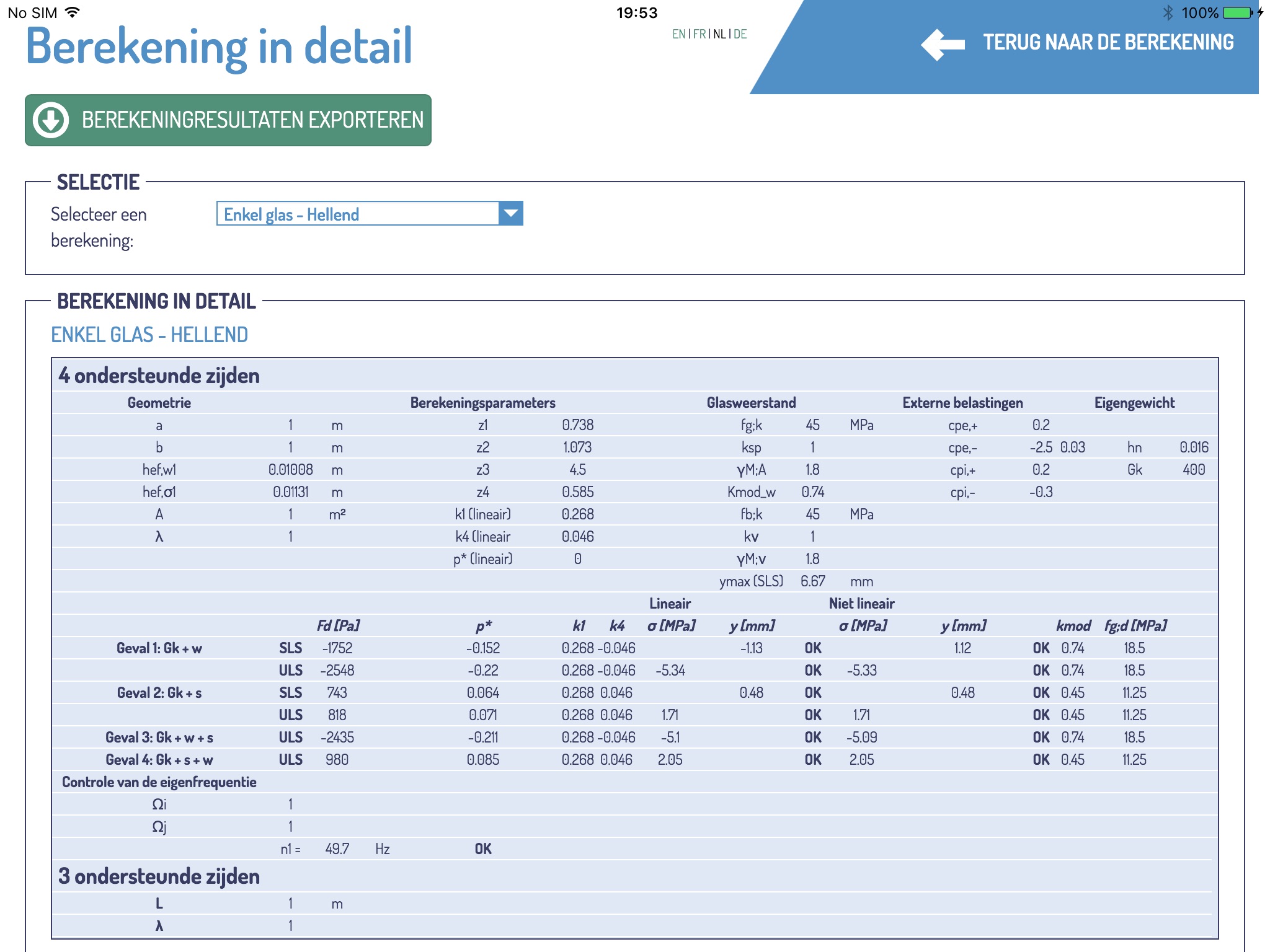Switch language to FR
The image size is (1270, 952).
point(699,34)
